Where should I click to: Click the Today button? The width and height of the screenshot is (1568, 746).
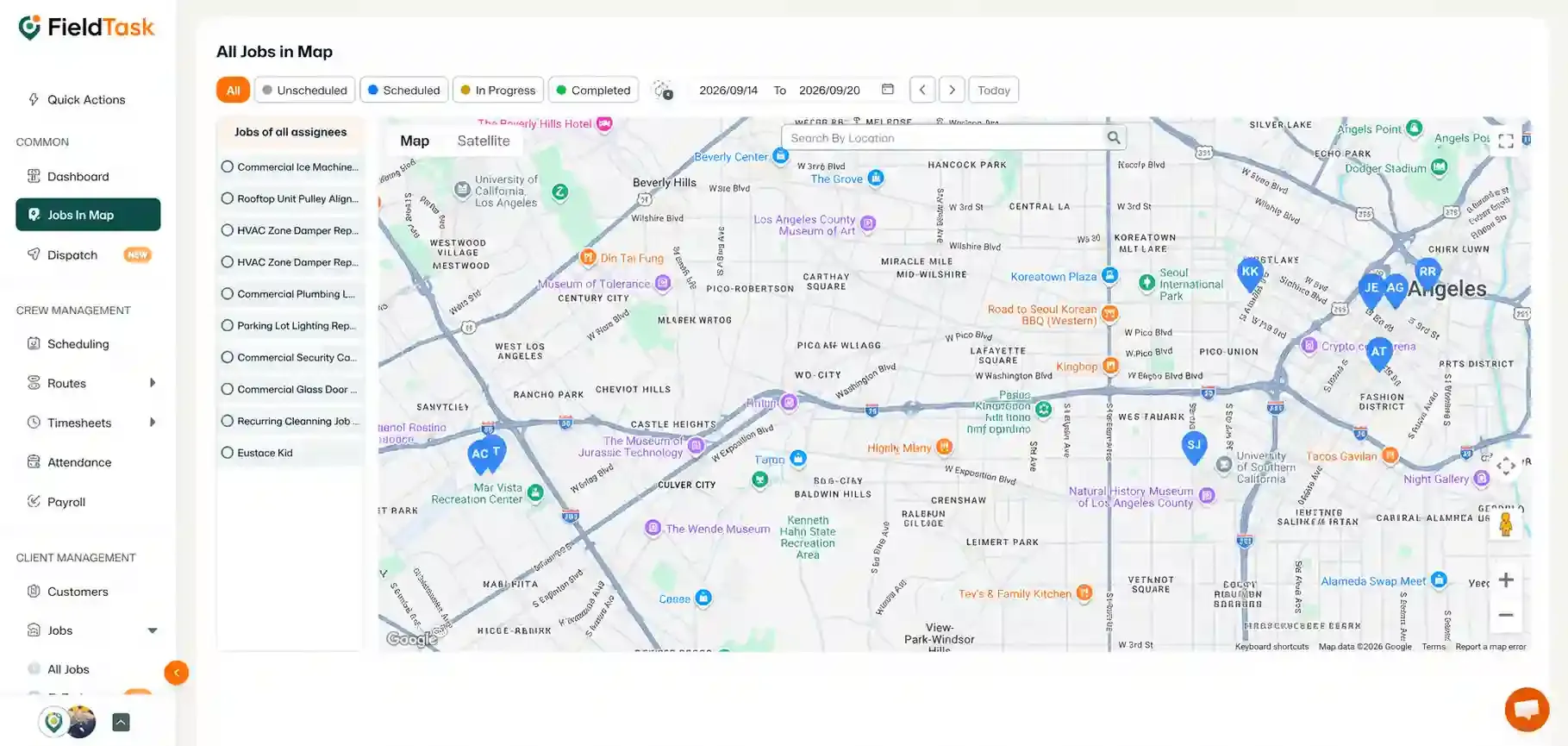point(994,90)
